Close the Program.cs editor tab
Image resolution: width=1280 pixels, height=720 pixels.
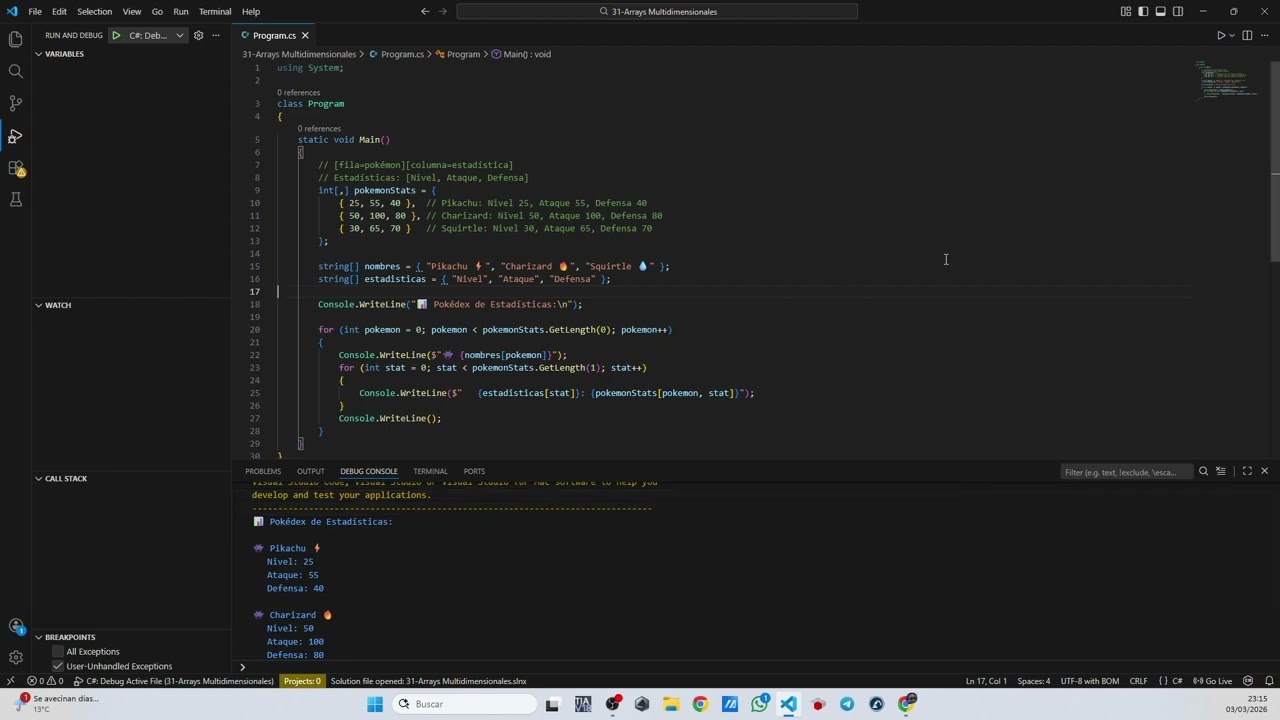tap(305, 35)
